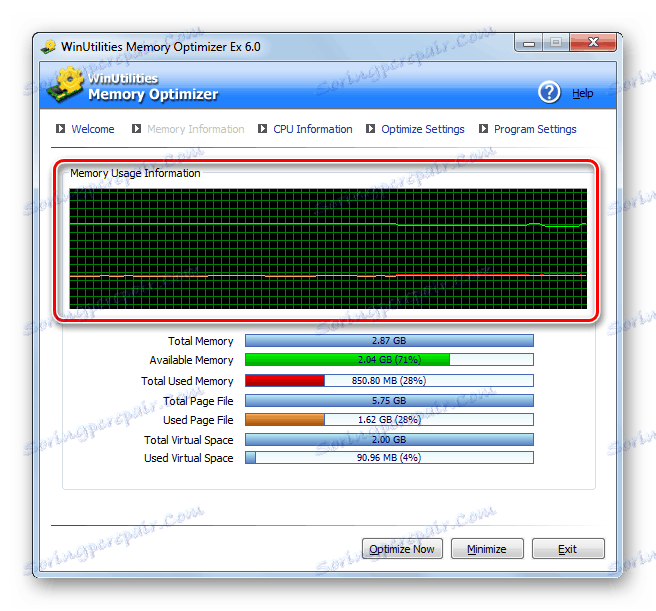The width and height of the screenshot is (656, 611).
Task: Click the title bar application icon
Action: pos(49,46)
